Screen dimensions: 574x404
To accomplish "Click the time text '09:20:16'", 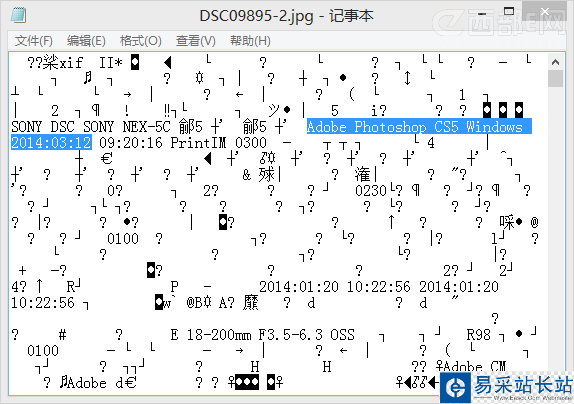I will [131, 143].
